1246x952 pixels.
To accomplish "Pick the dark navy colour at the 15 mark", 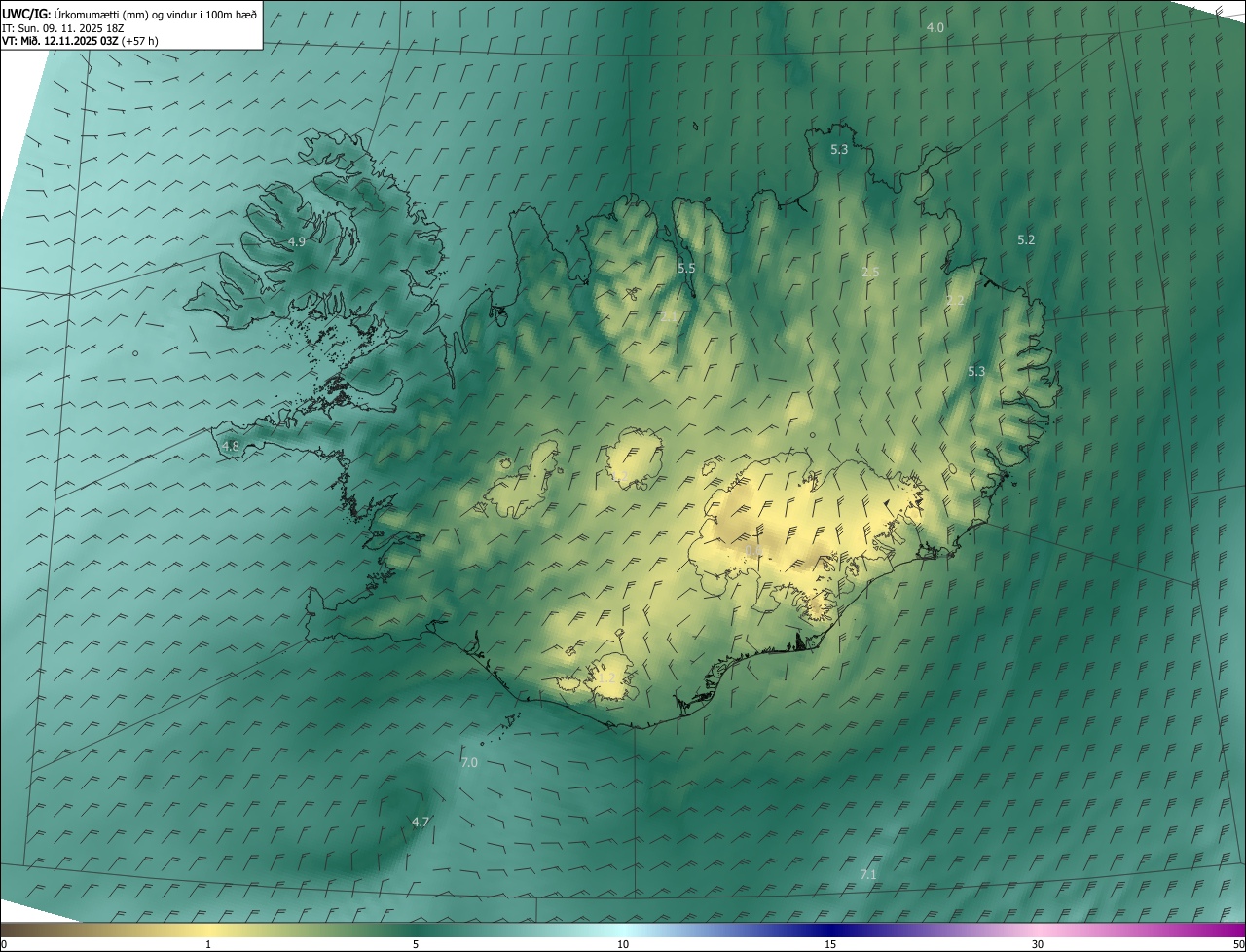I will point(830,930).
